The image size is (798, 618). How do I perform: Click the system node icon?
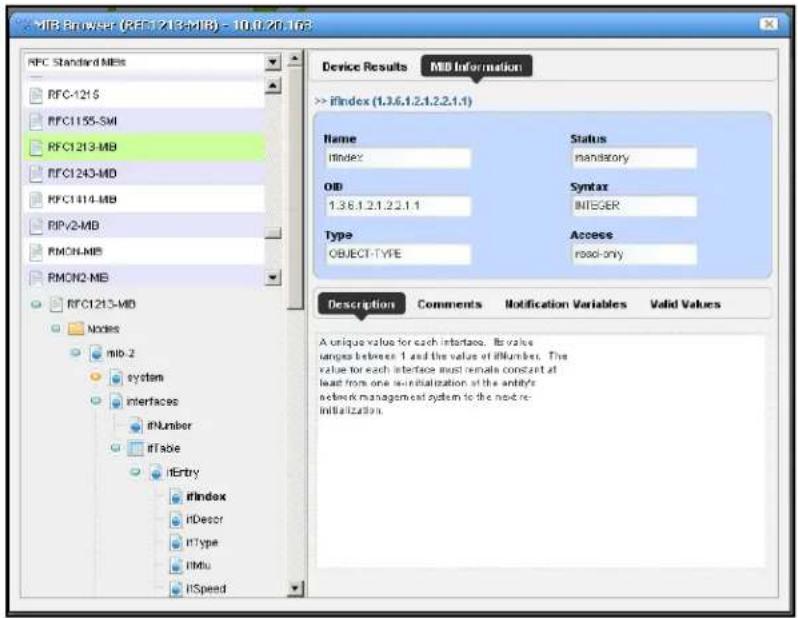(116, 377)
